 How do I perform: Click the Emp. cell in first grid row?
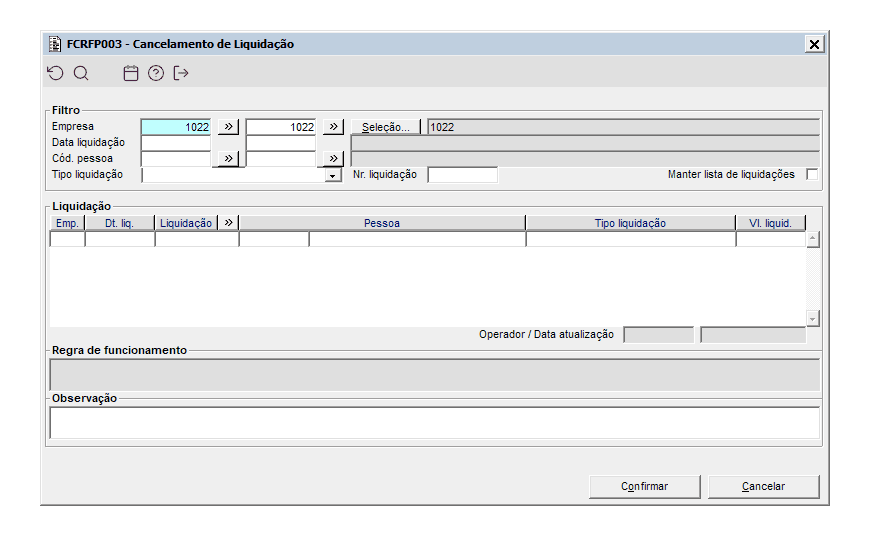point(67,239)
